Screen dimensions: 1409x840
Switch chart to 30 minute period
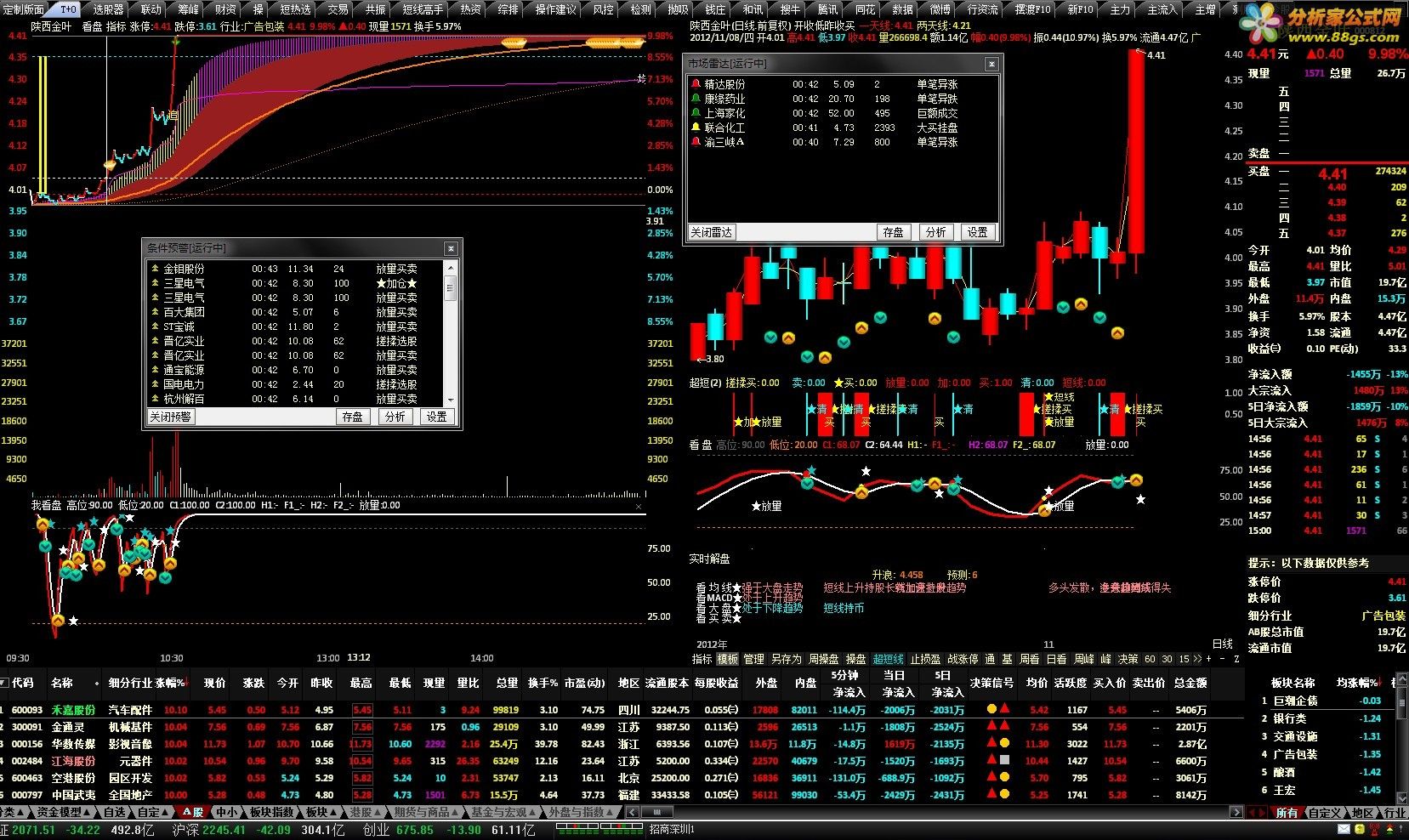1167,659
